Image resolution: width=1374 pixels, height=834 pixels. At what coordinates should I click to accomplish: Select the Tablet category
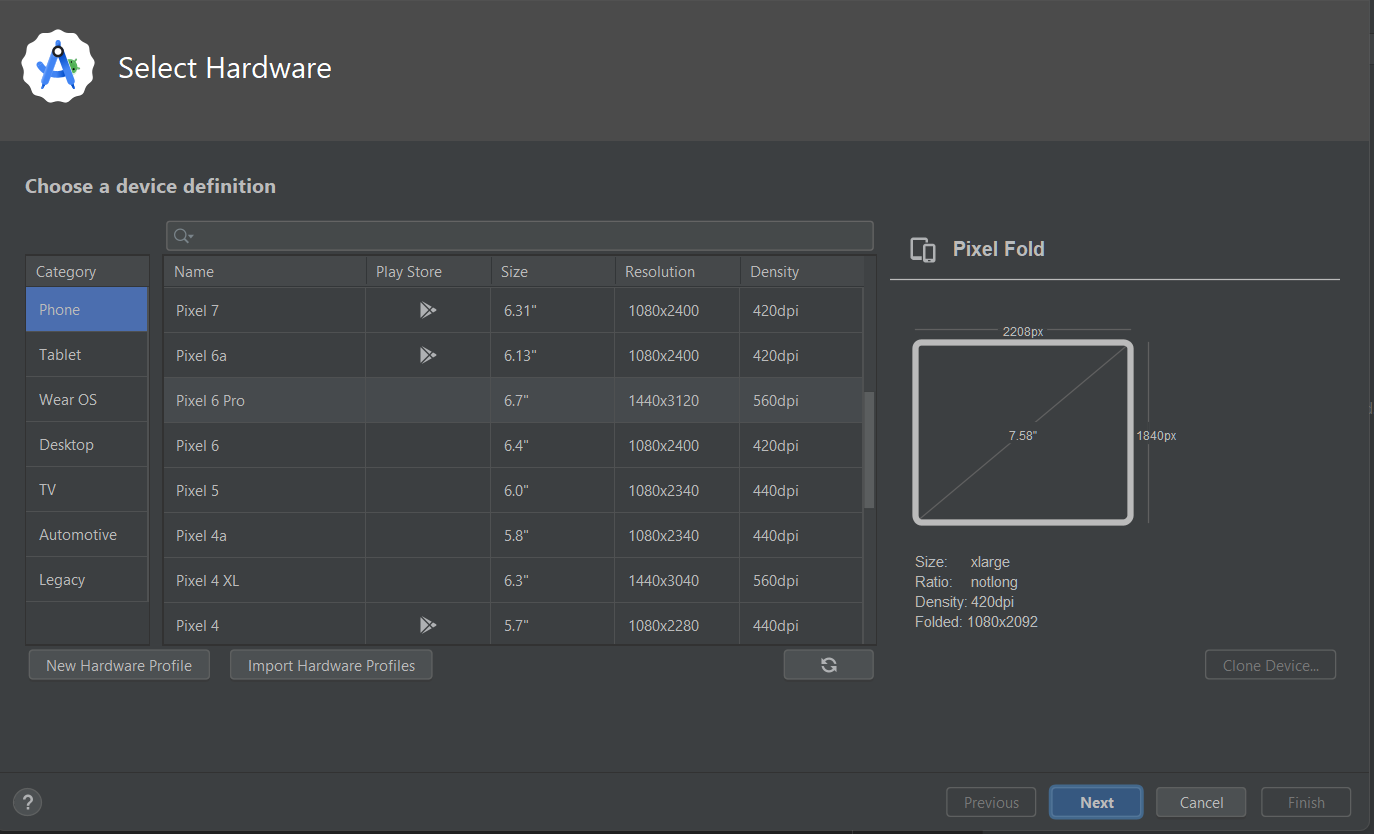pos(60,355)
